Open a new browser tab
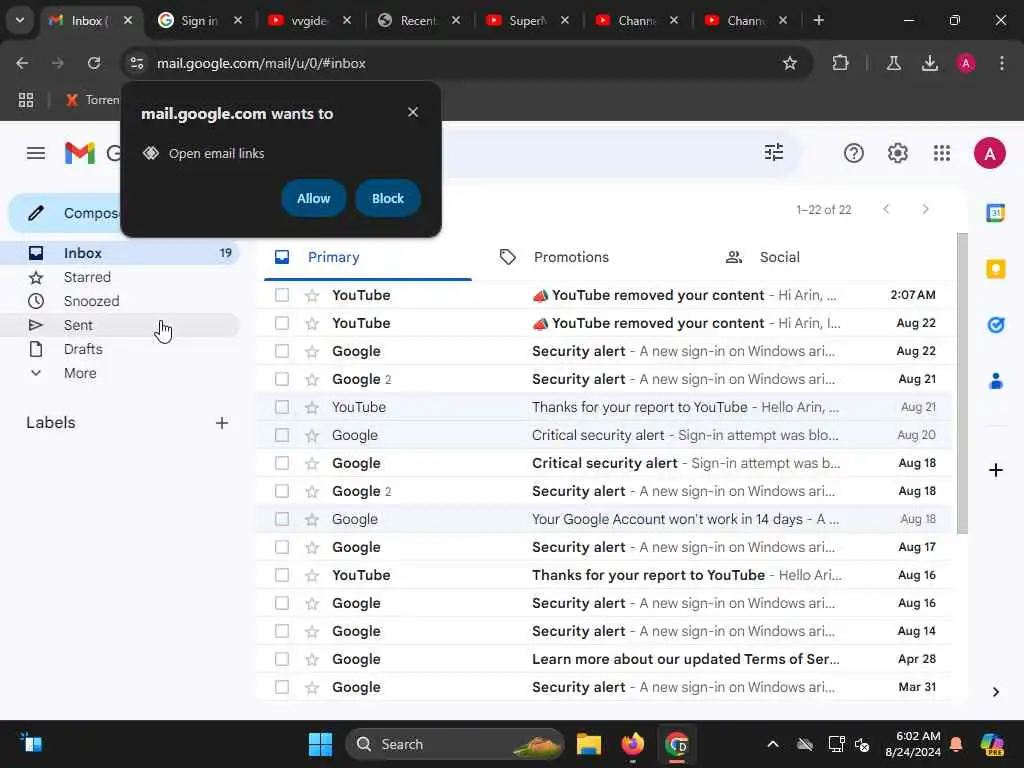This screenshot has height=768, width=1024. (818, 20)
